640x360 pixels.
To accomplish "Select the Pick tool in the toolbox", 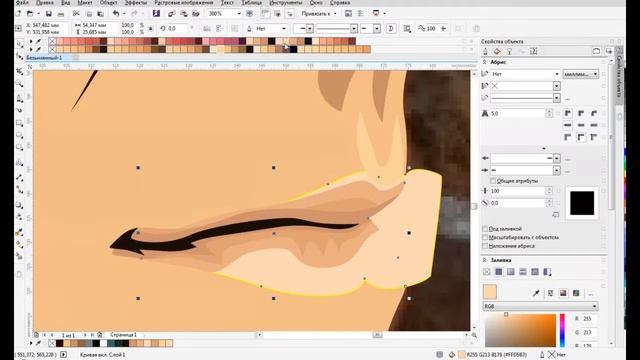I will pos(19,44).
